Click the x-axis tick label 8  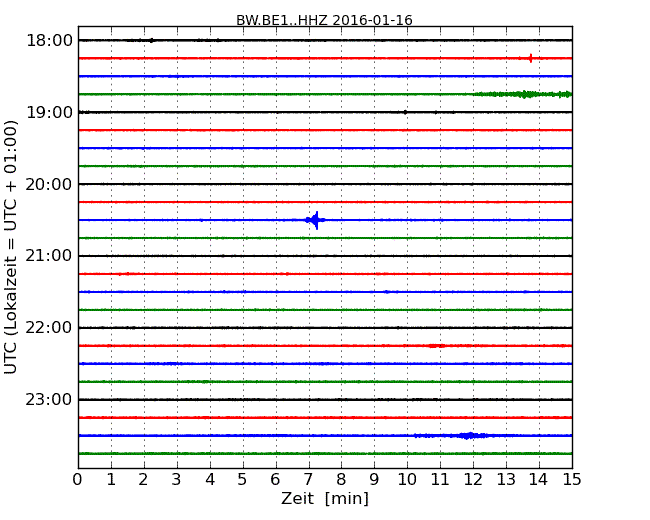tap(341, 479)
